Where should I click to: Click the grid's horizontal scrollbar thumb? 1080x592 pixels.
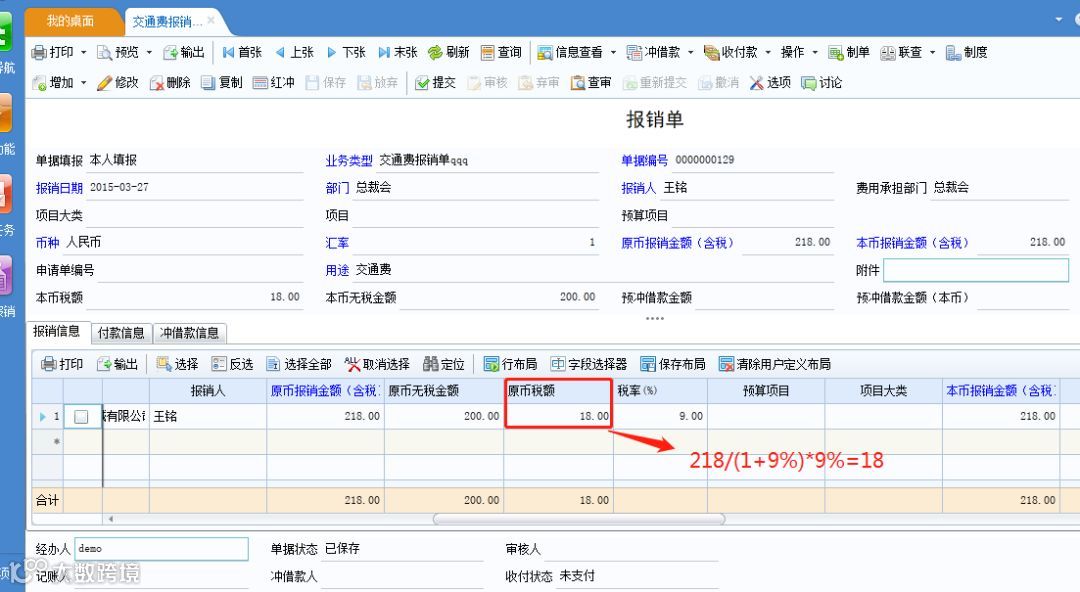point(579,519)
